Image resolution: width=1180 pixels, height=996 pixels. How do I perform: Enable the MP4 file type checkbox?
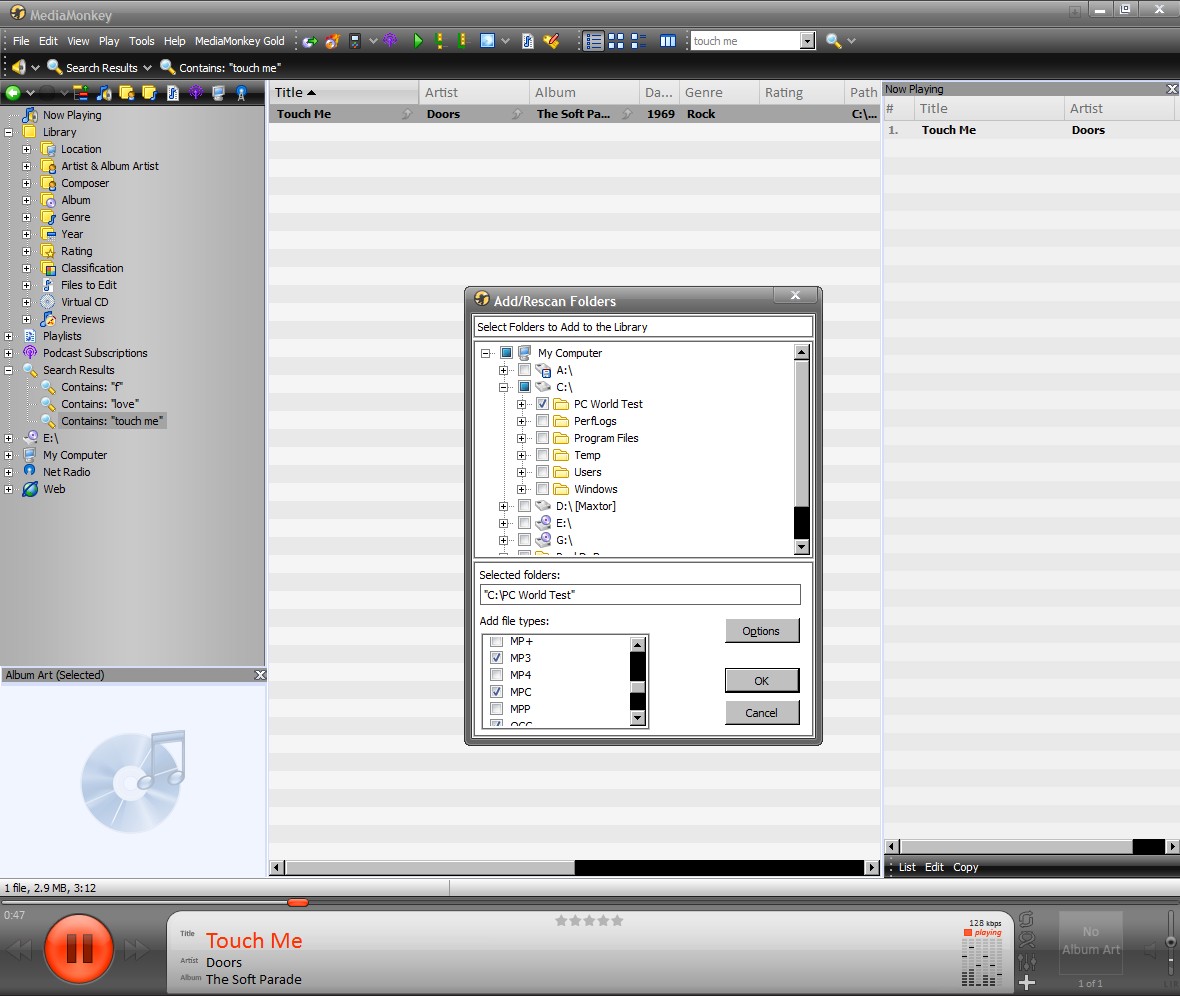click(496, 675)
